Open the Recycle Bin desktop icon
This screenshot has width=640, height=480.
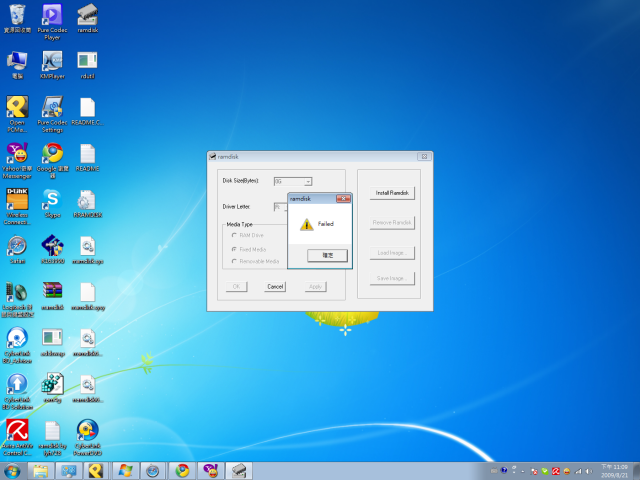pyautogui.click(x=17, y=16)
